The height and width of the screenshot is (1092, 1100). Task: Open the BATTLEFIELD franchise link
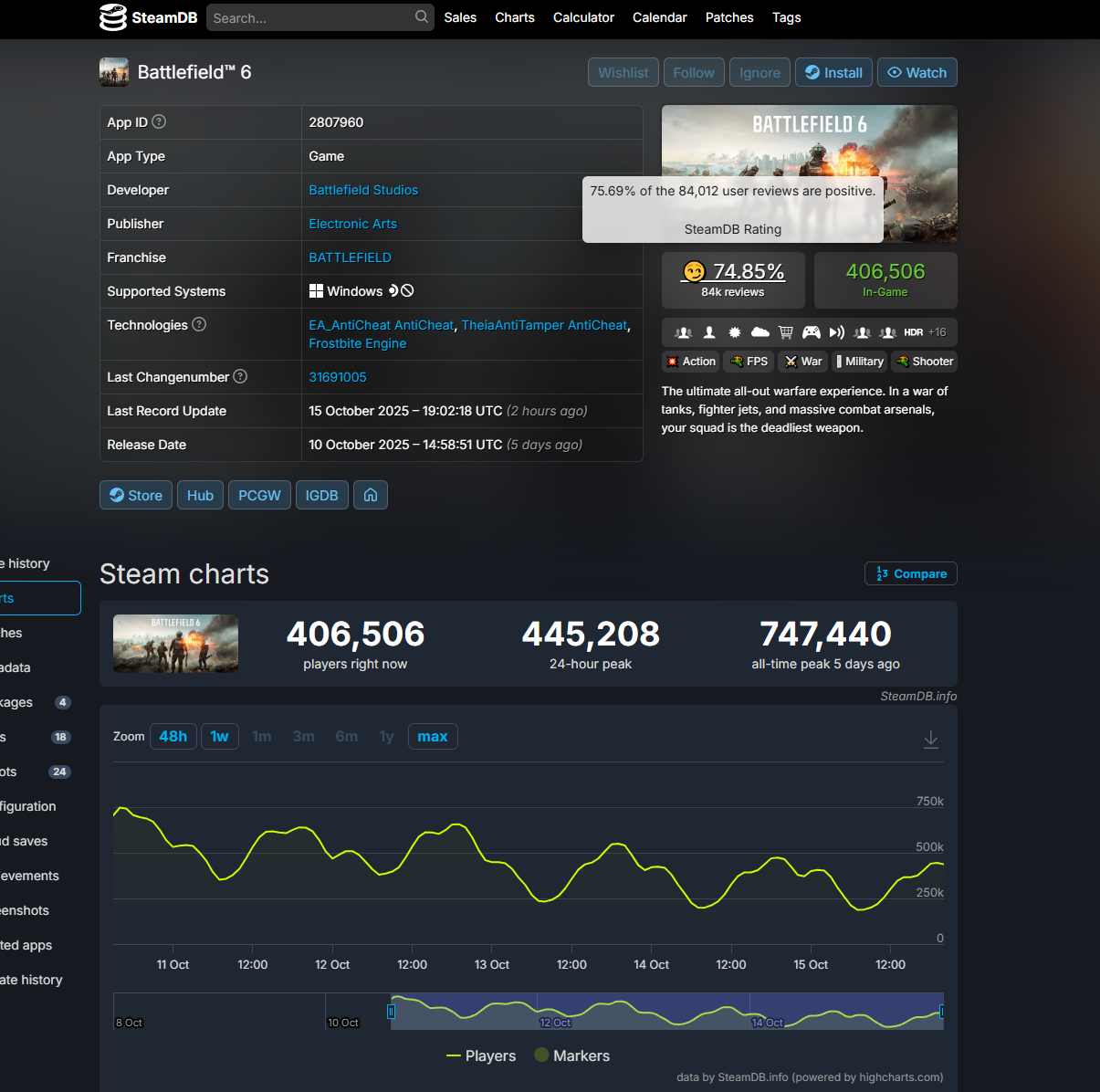click(x=350, y=257)
